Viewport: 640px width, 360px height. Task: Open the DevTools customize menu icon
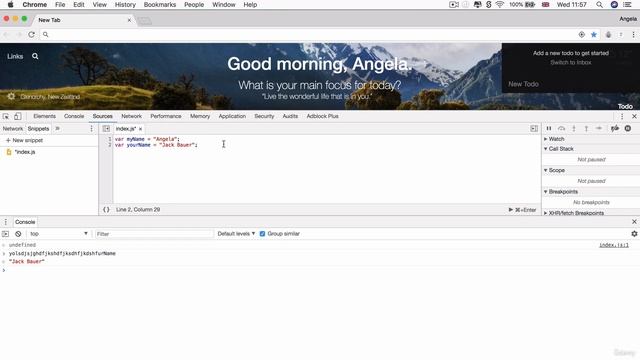pos(622,116)
